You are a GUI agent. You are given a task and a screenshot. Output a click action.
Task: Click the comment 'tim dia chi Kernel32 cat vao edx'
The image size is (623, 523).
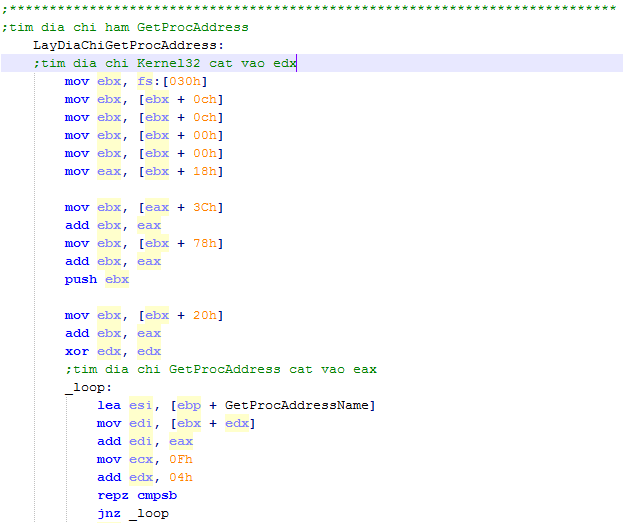click(x=165, y=64)
